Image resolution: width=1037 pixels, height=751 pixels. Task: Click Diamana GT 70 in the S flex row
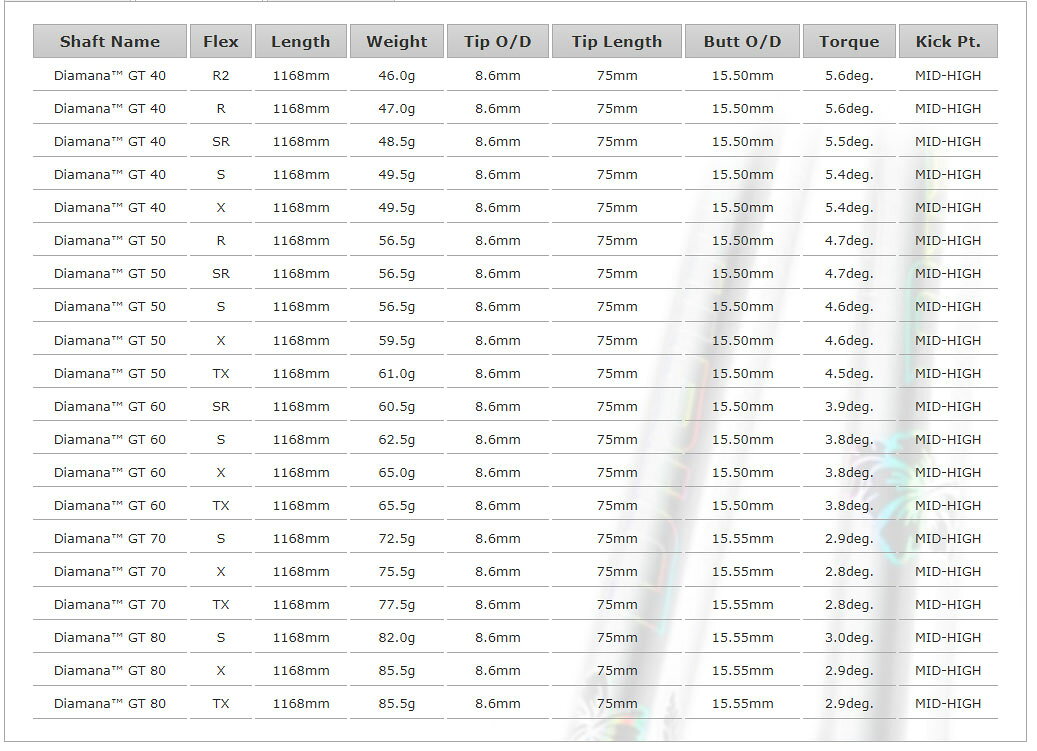(x=110, y=539)
